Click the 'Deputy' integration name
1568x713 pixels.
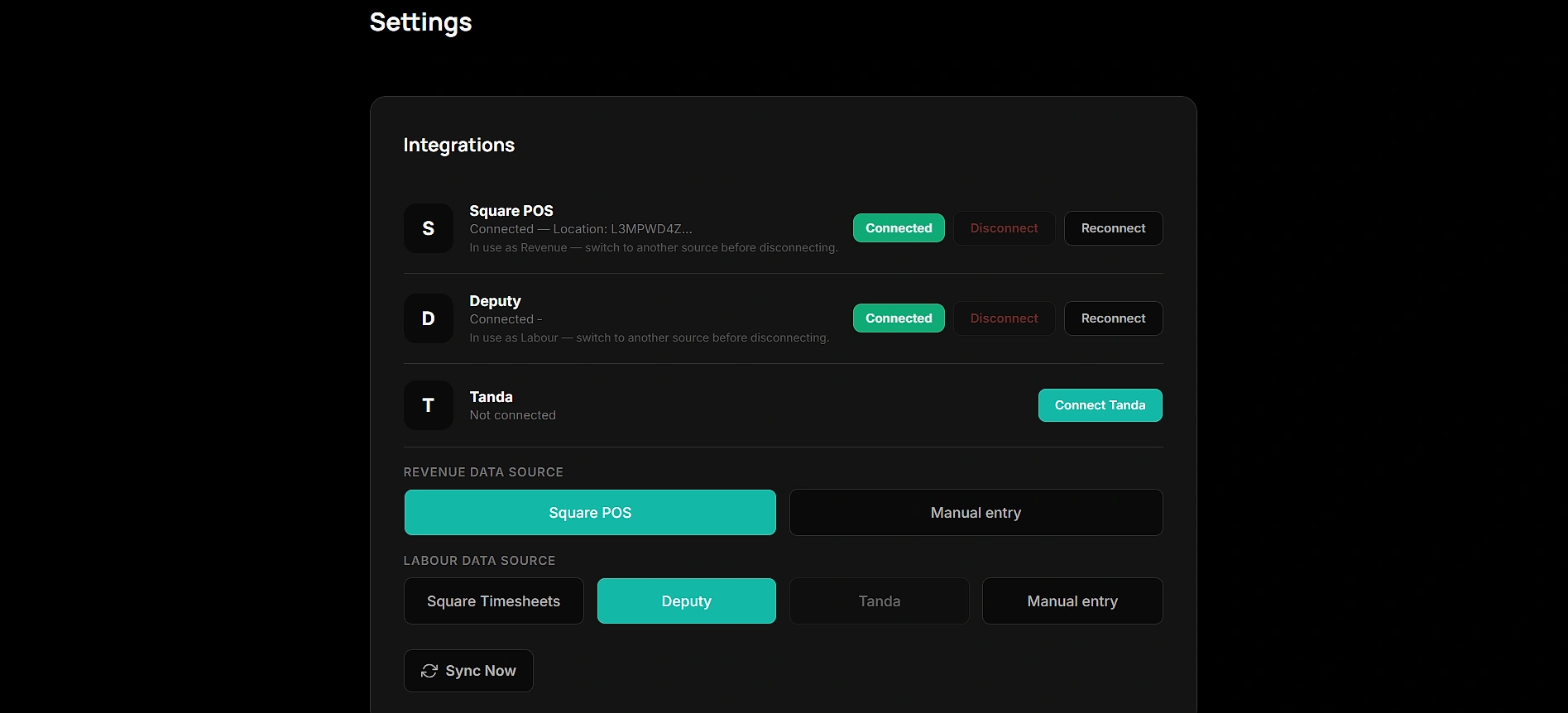(495, 301)
